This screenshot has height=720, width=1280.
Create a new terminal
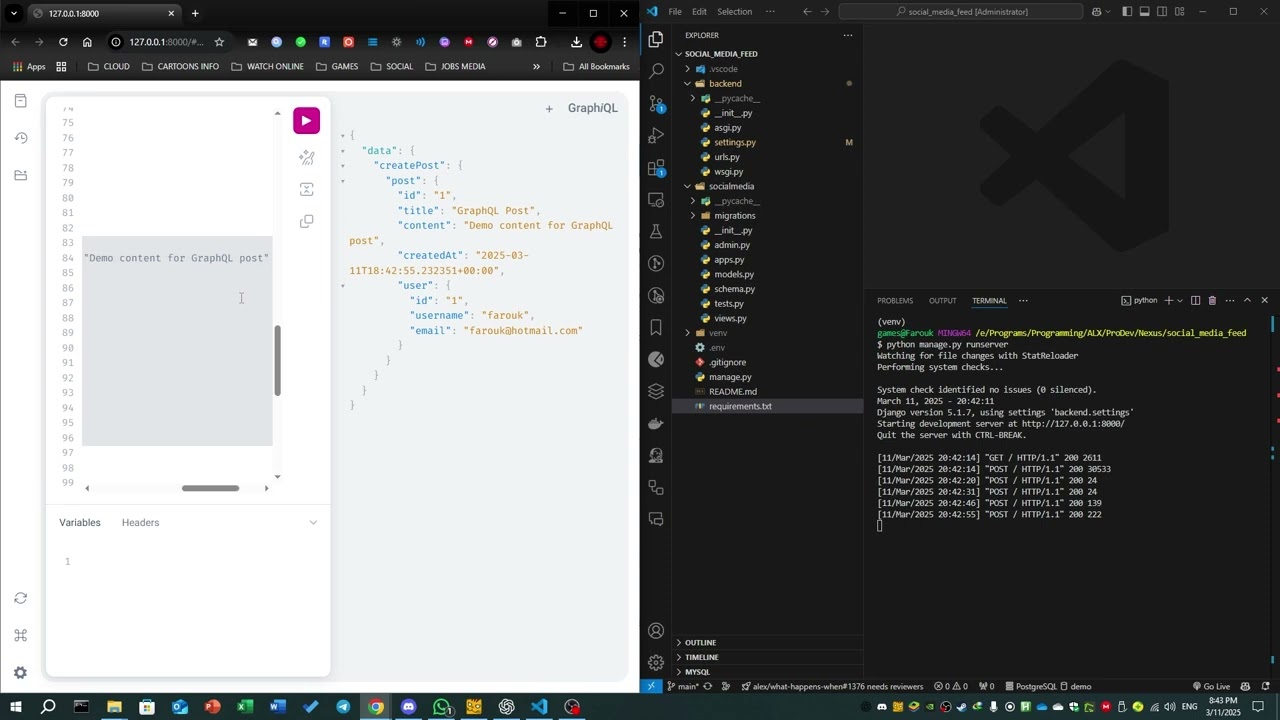click(x=1168, y=300)
